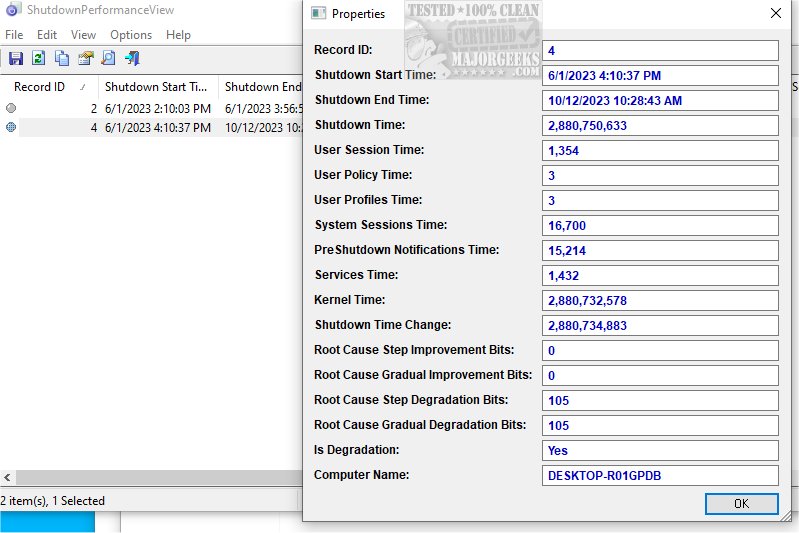Screen dimensions: 799x533
Task: Click the 'Services Time:' label
Action: pyautogui.click(x=356, y=275)
